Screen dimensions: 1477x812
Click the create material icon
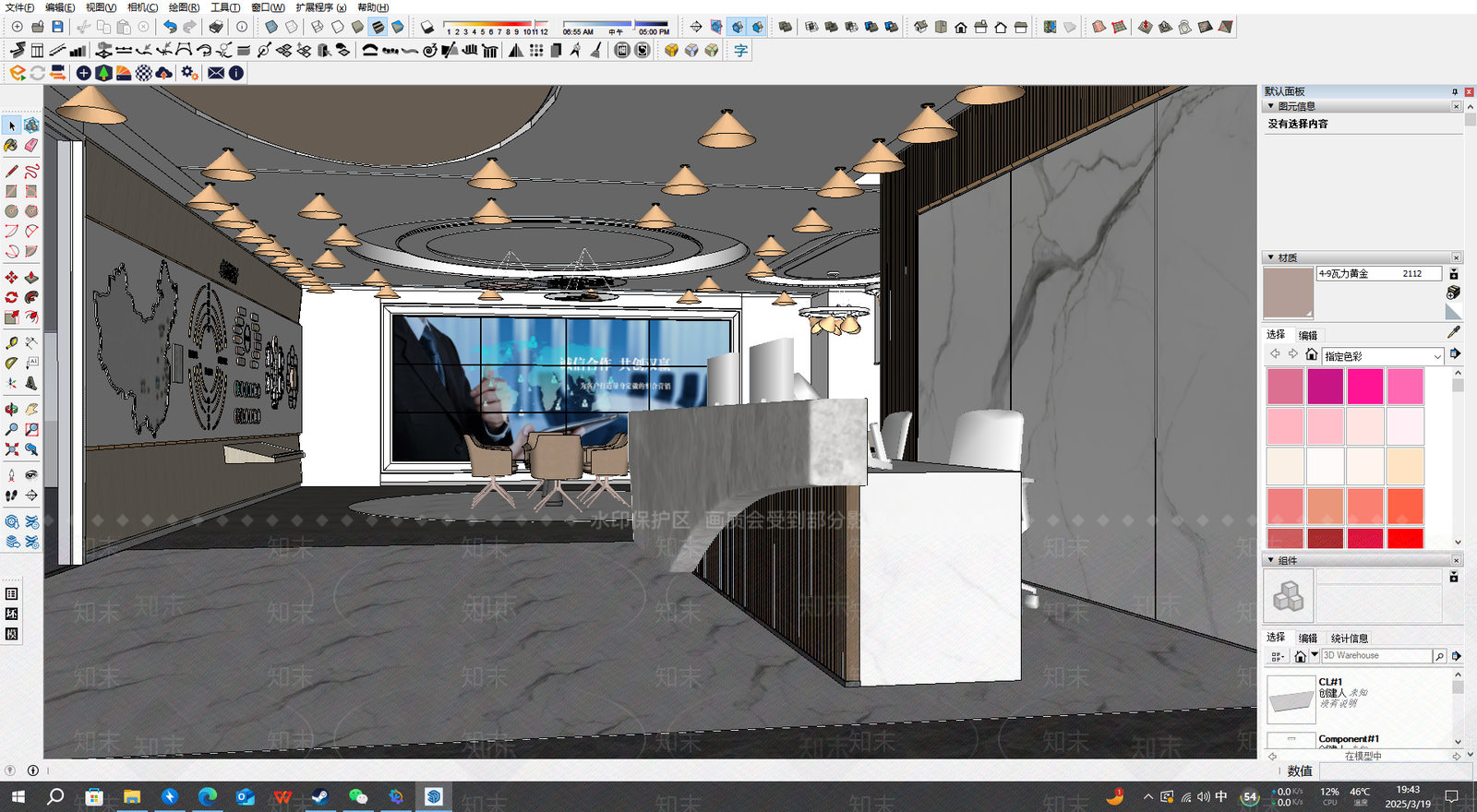(x=1454, y=293)
